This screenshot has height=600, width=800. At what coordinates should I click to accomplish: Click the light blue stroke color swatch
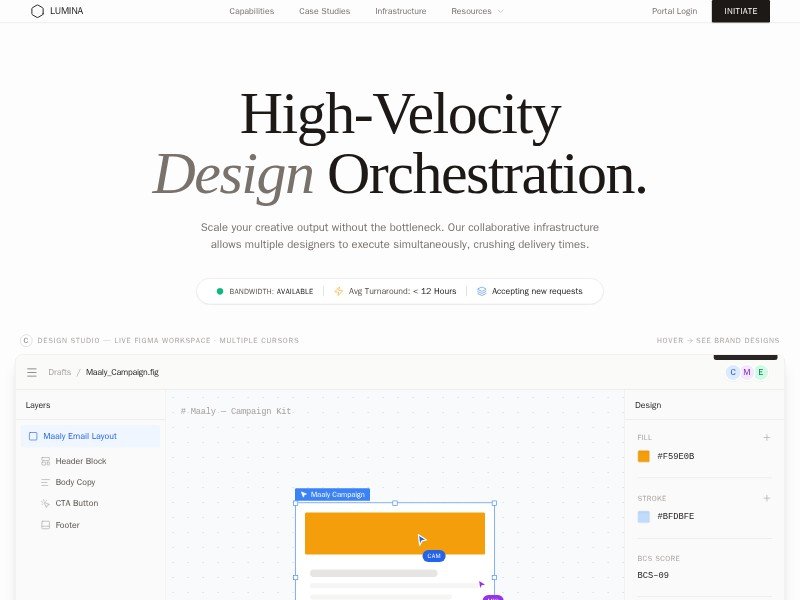tap(644, 517)
